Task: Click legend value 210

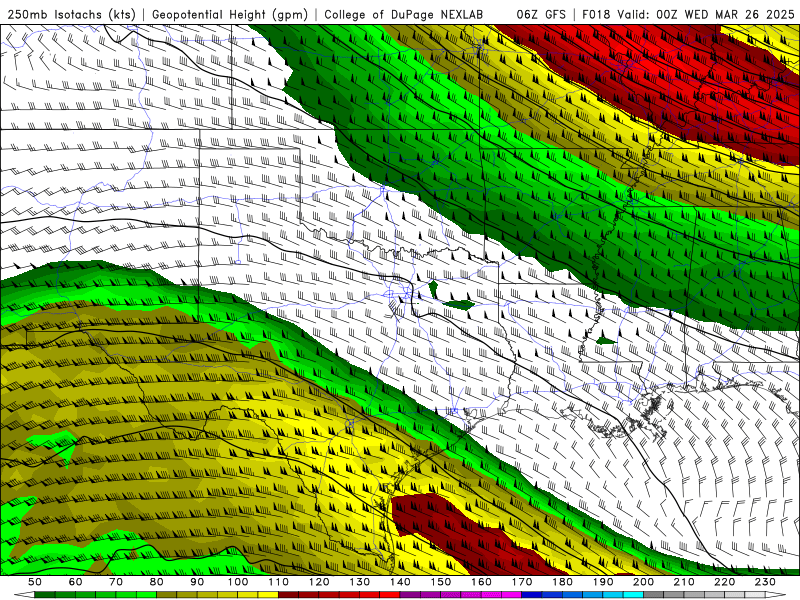Action: tap(684, 582)
